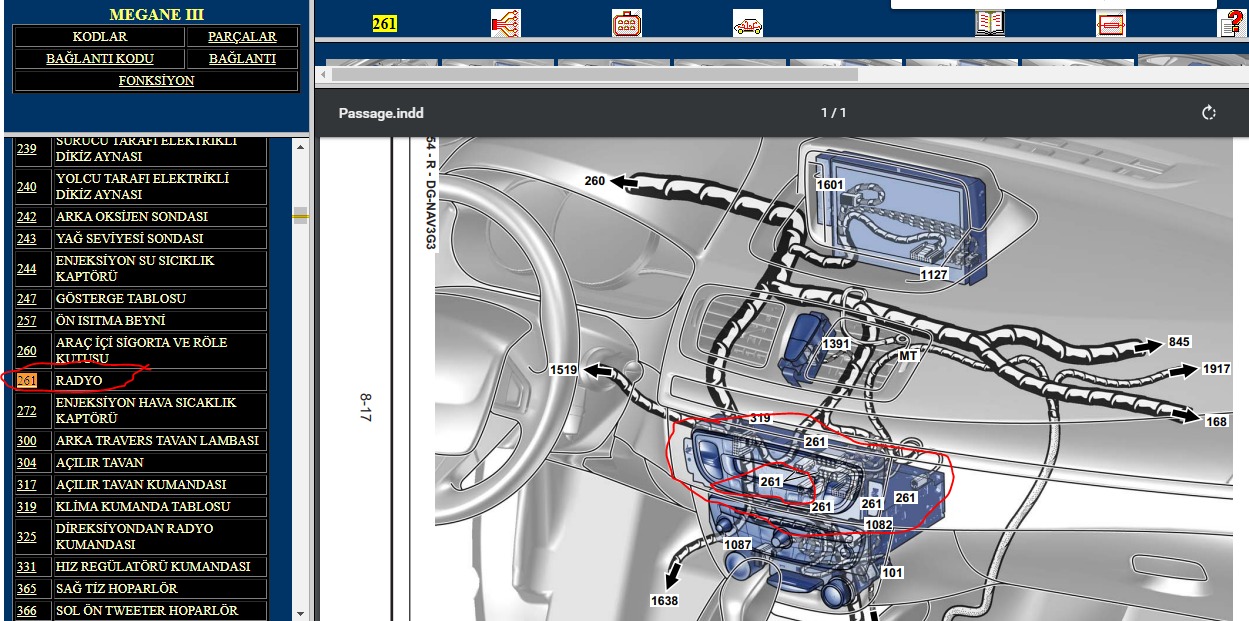This screenshot has width=1249, height=621.
Task: Open code 331 link
Action: (27, 567)
